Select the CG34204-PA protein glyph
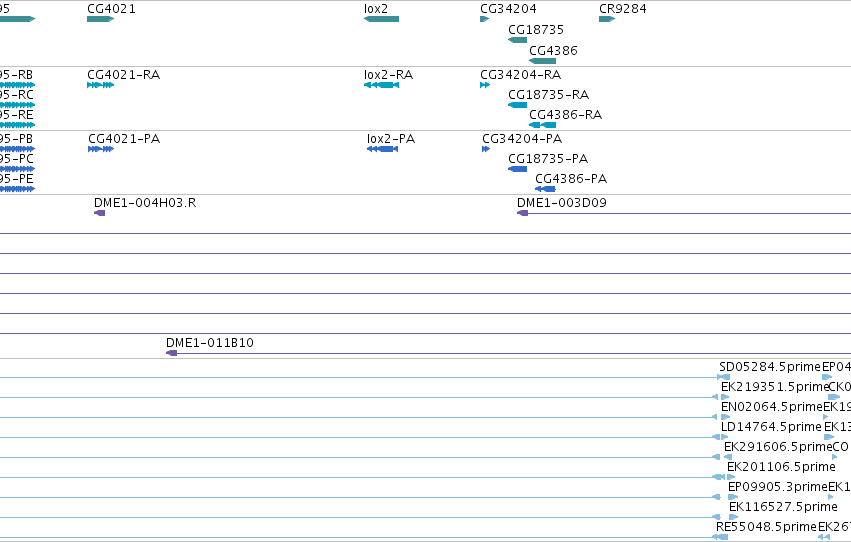The width and height of the screenshot is (851, 542). pos(486,149)
